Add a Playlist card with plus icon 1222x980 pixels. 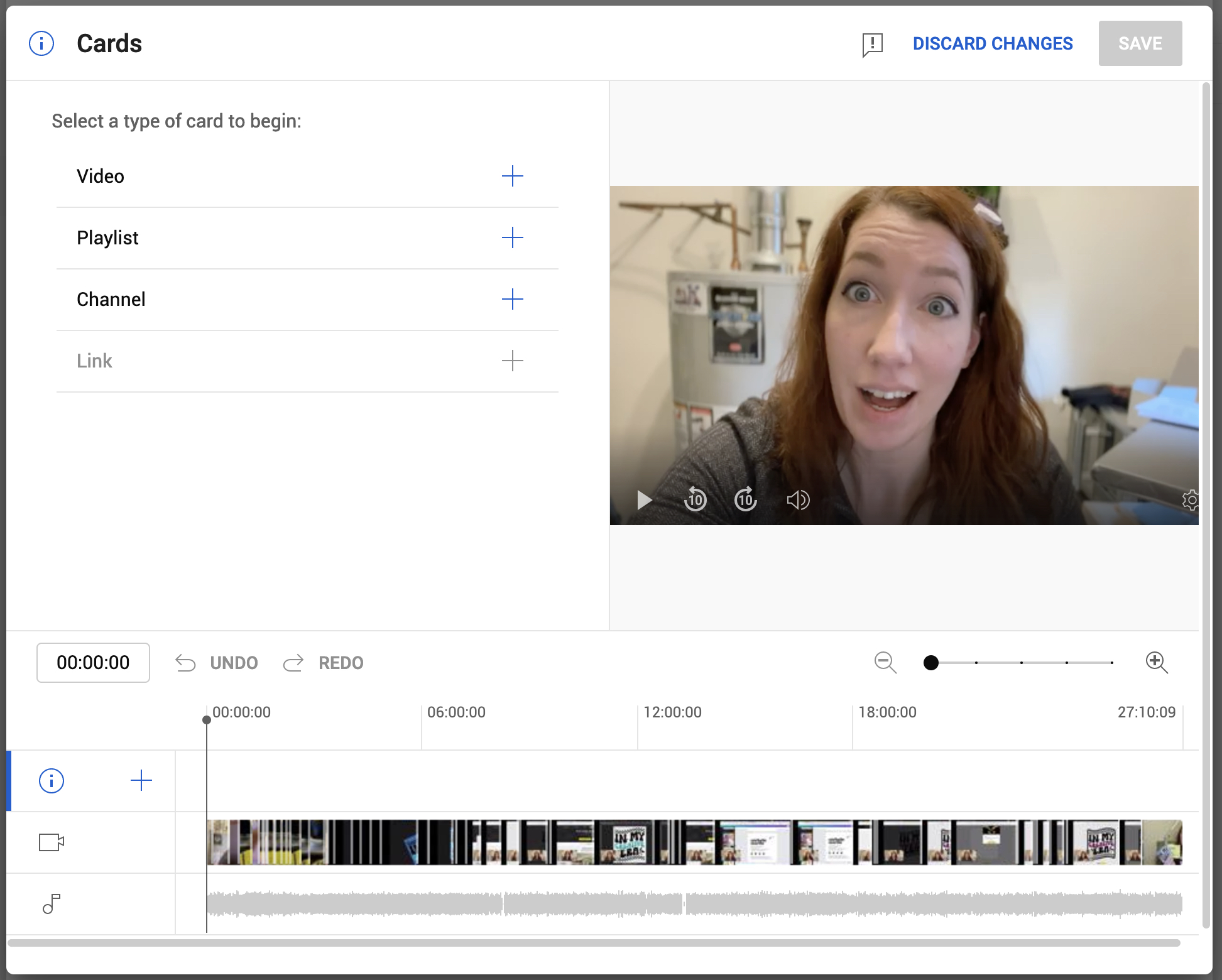click(512, 237)
